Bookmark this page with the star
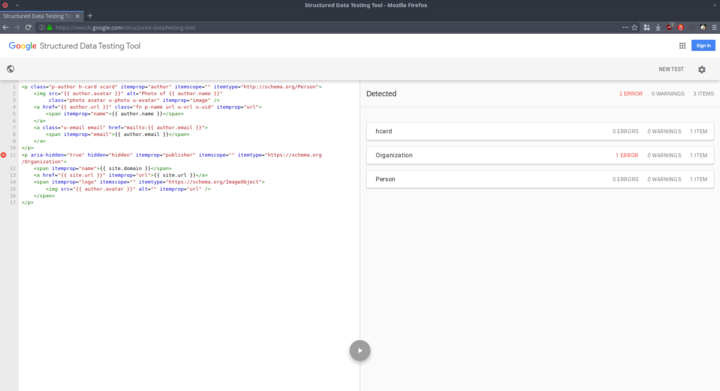720x391 pixels. click(635, 28)
